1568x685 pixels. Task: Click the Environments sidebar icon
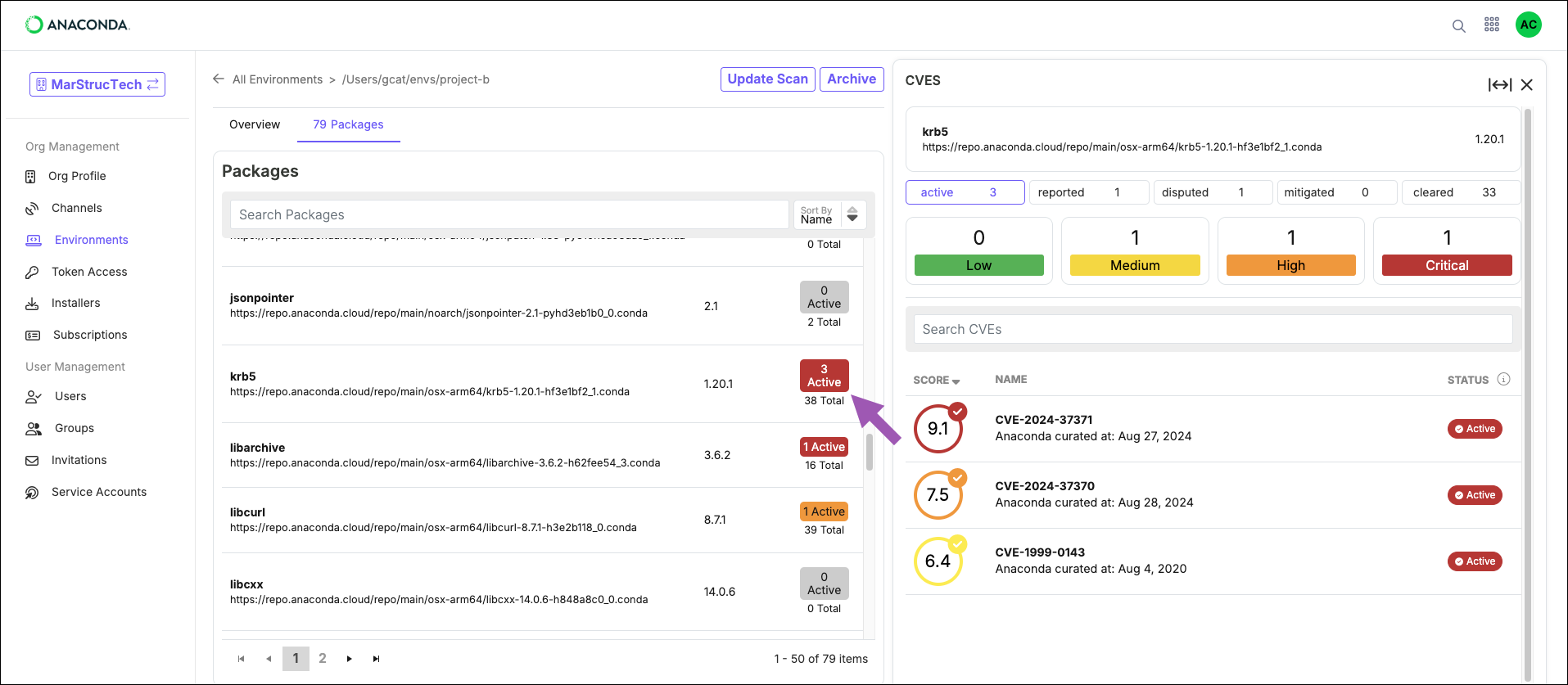tap(33, 240)
